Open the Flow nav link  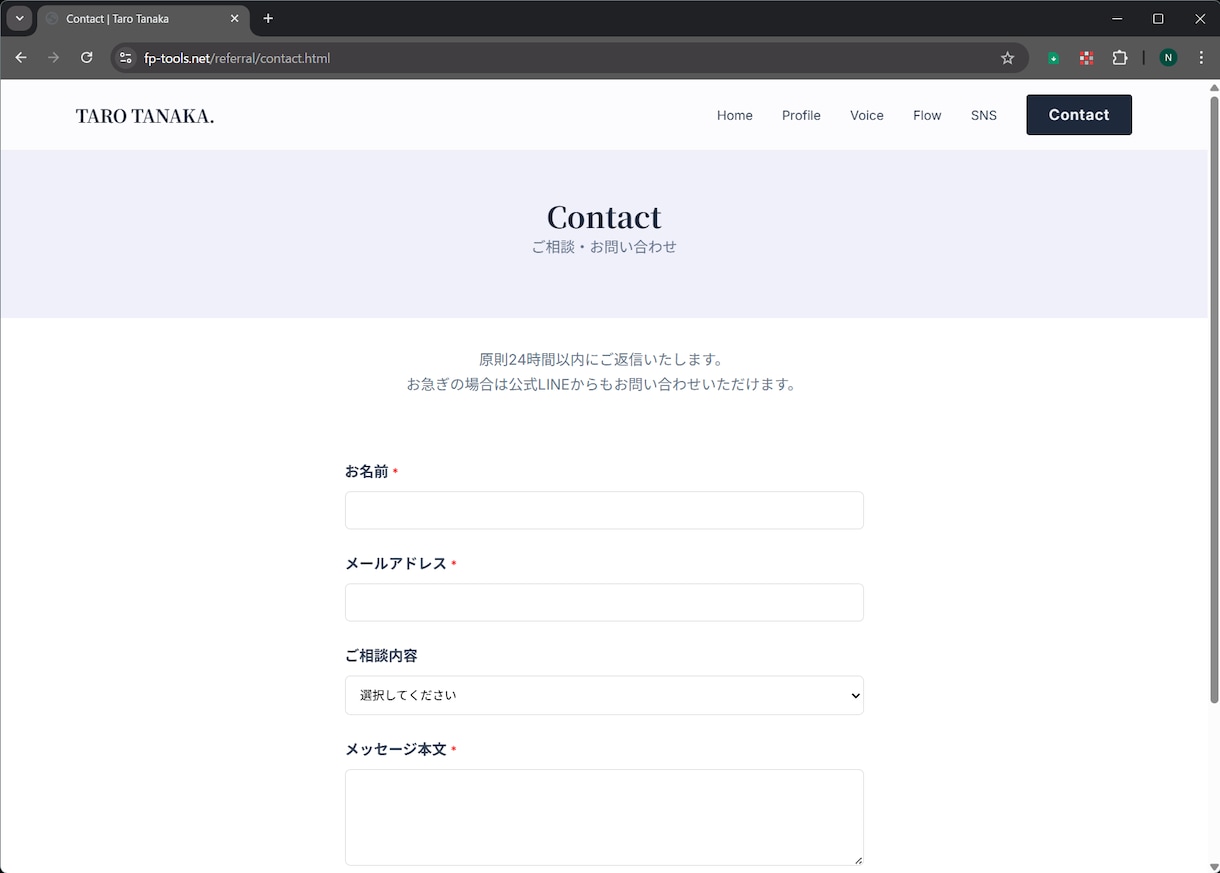pos(927,115)
